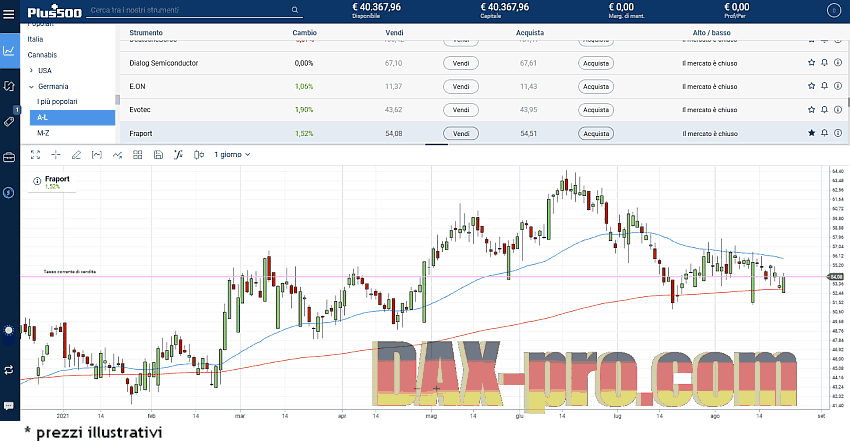This screenshot has width=850, height=442.
Task: Open the closed positions briefcase icon
Action: [9, 157]
